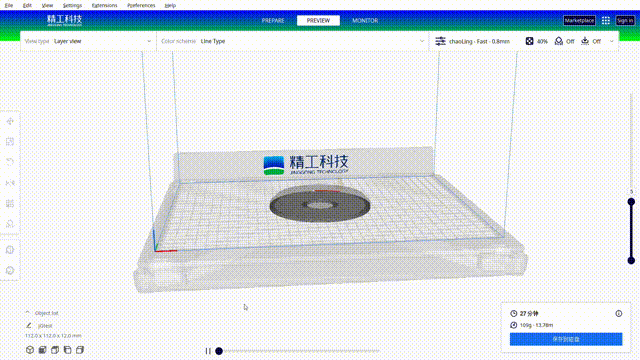Open the Marketplace
This screenshot has height=360, width=640.
click(x=579, y=20)
